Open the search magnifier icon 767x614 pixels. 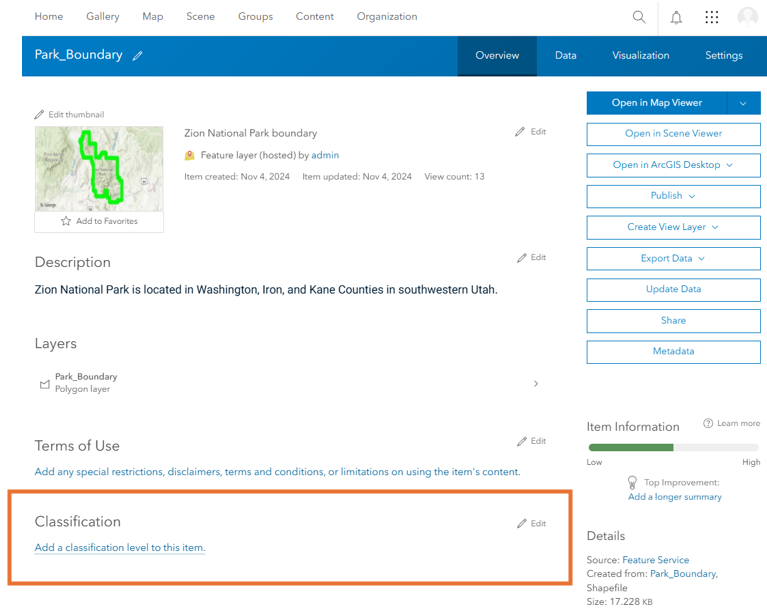(x=639, y=17)
